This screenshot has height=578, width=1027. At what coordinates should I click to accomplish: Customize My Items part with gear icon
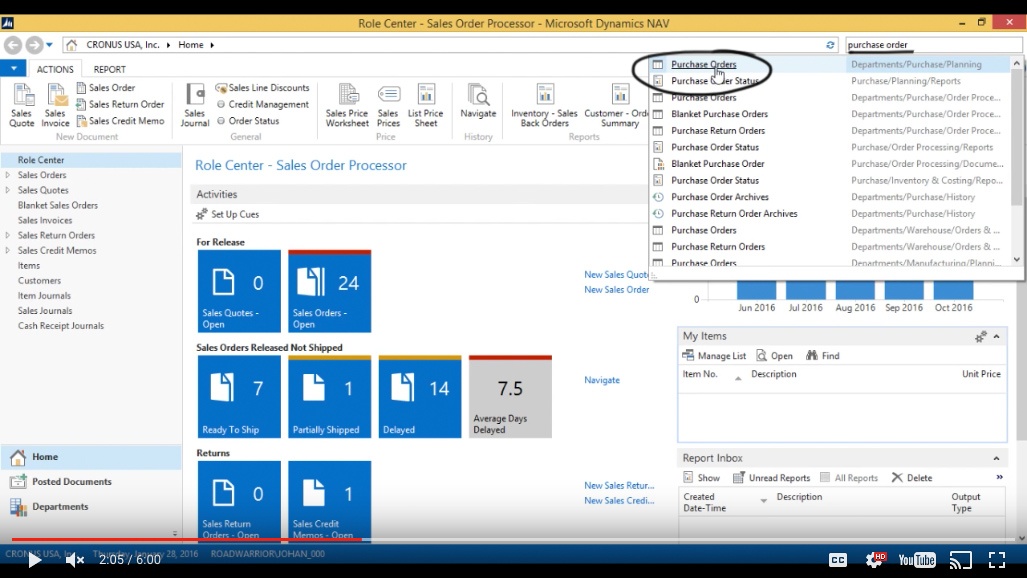980,337
